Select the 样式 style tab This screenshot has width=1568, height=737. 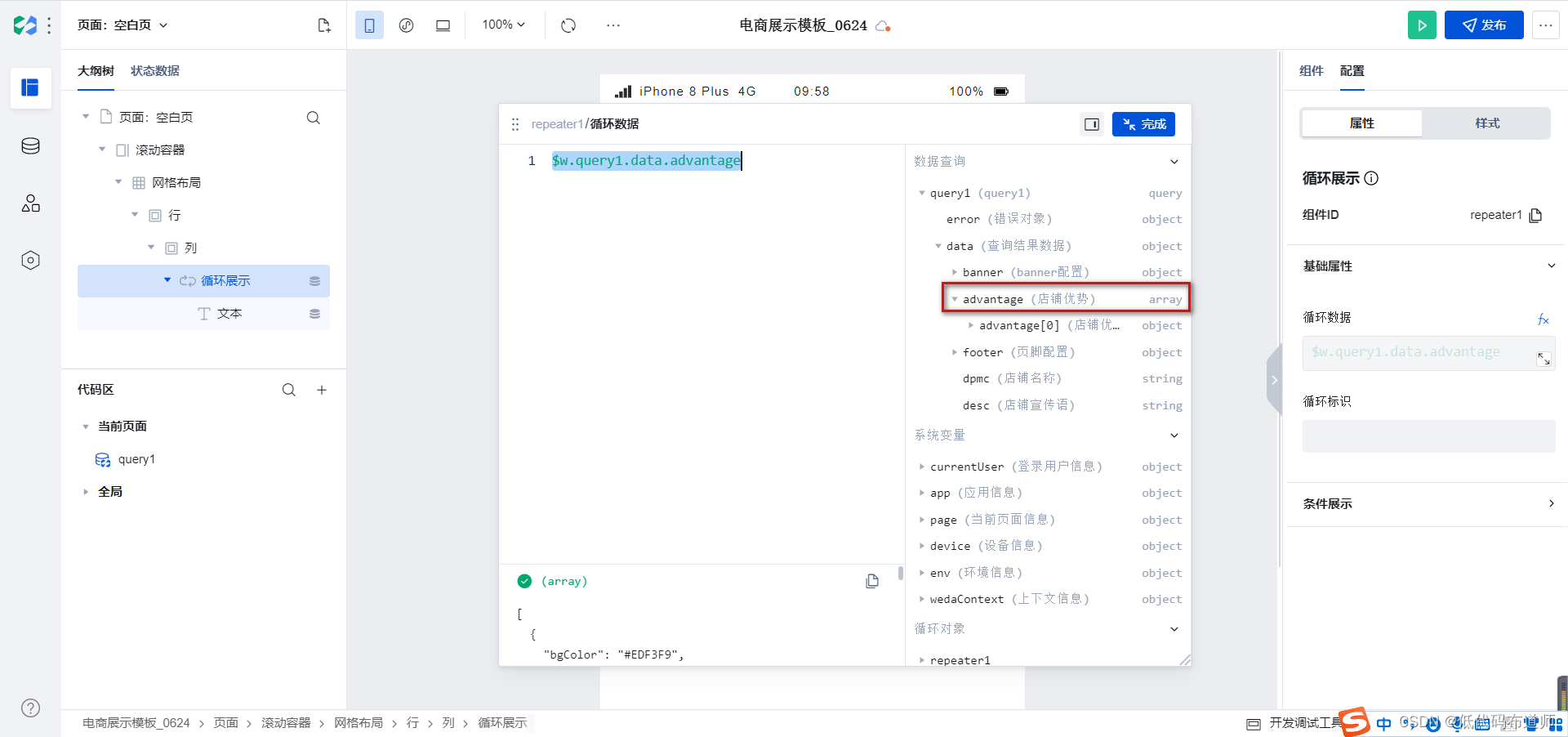click(x=1486, y=123)
